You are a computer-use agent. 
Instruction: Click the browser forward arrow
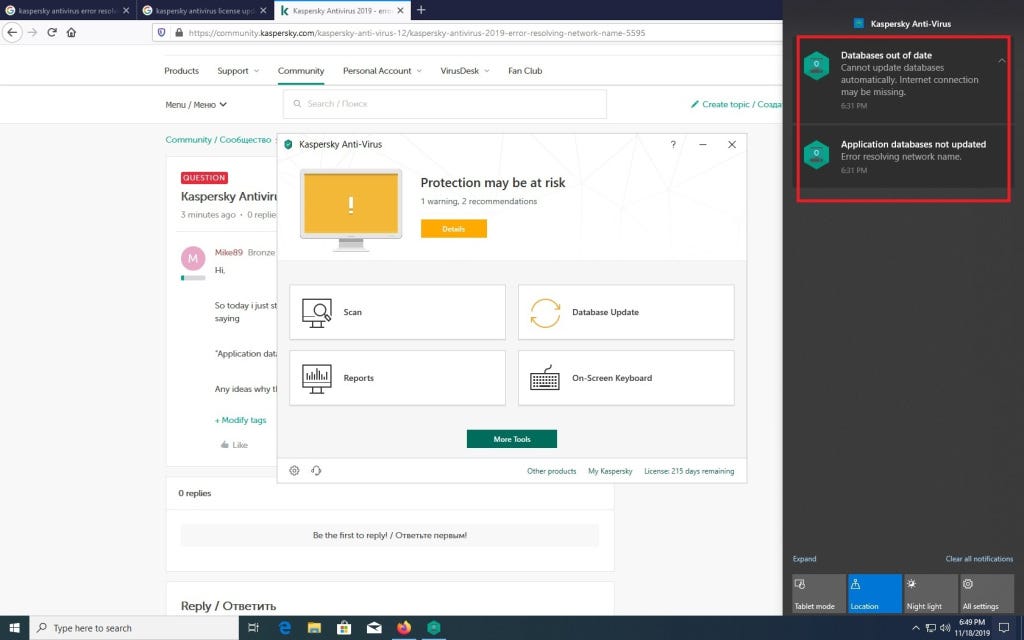point(32,32)
